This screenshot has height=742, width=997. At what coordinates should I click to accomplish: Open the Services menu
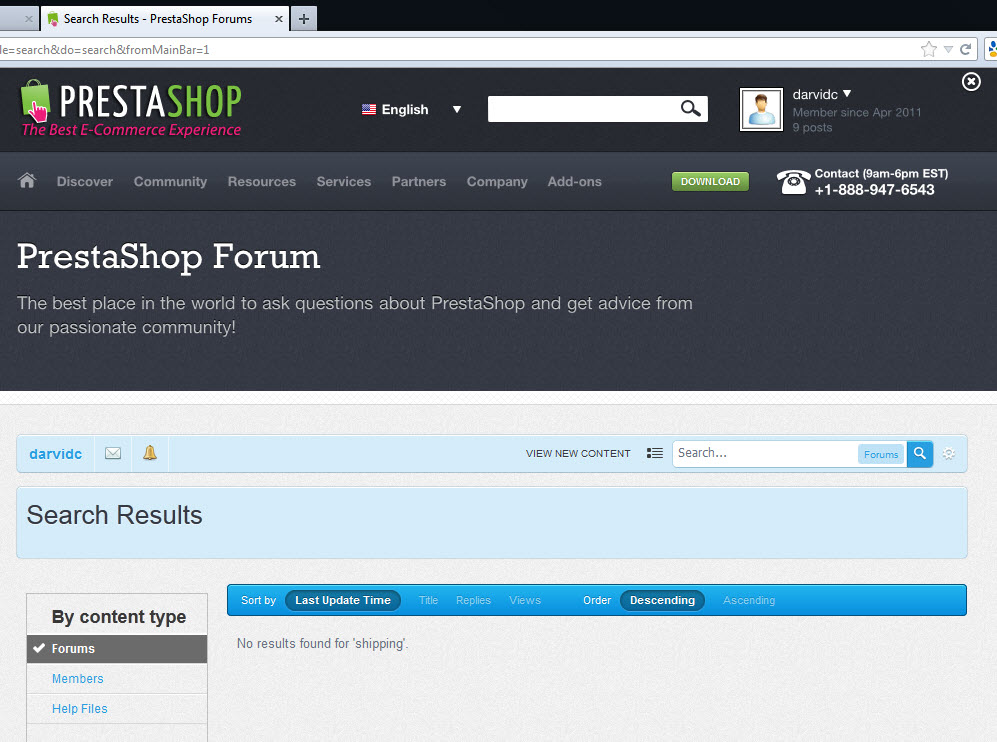(343, 181)
